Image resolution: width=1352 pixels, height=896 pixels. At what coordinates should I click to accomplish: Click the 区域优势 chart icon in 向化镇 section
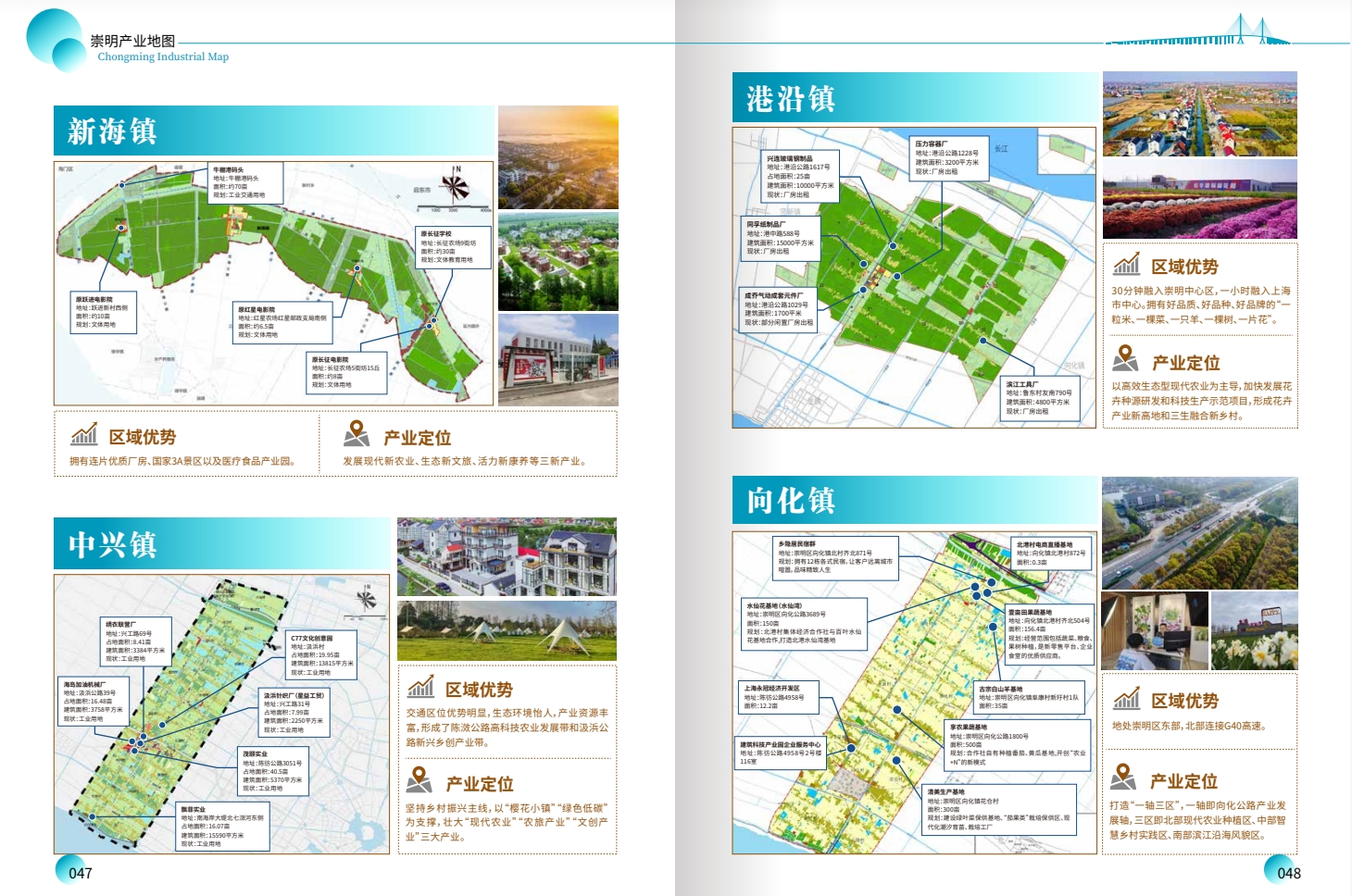(x=1126, y=699)
